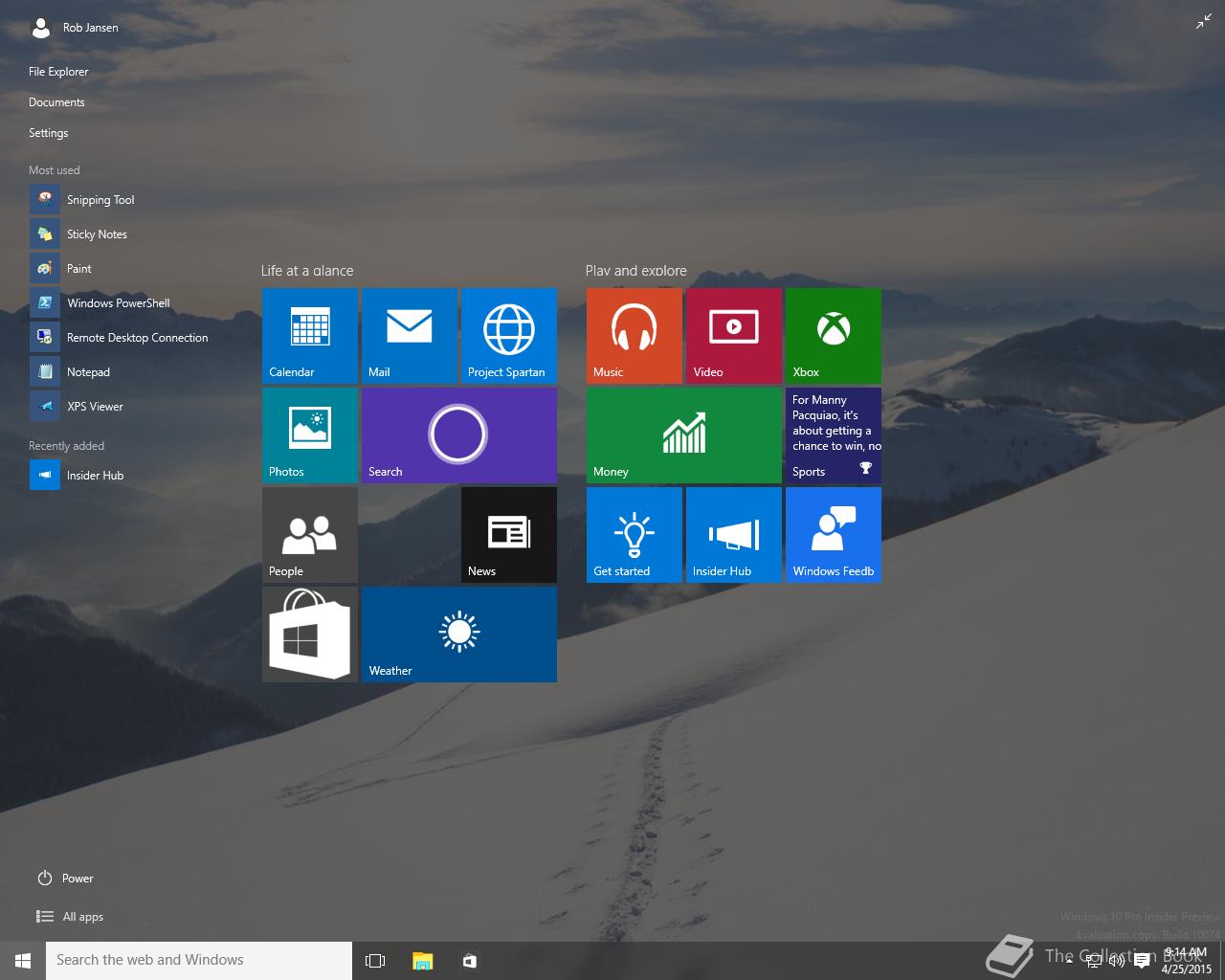The width and height of the screenshot is (1225, 980).
Task: Click the Play and explore group title
Action: pos(636,271)
